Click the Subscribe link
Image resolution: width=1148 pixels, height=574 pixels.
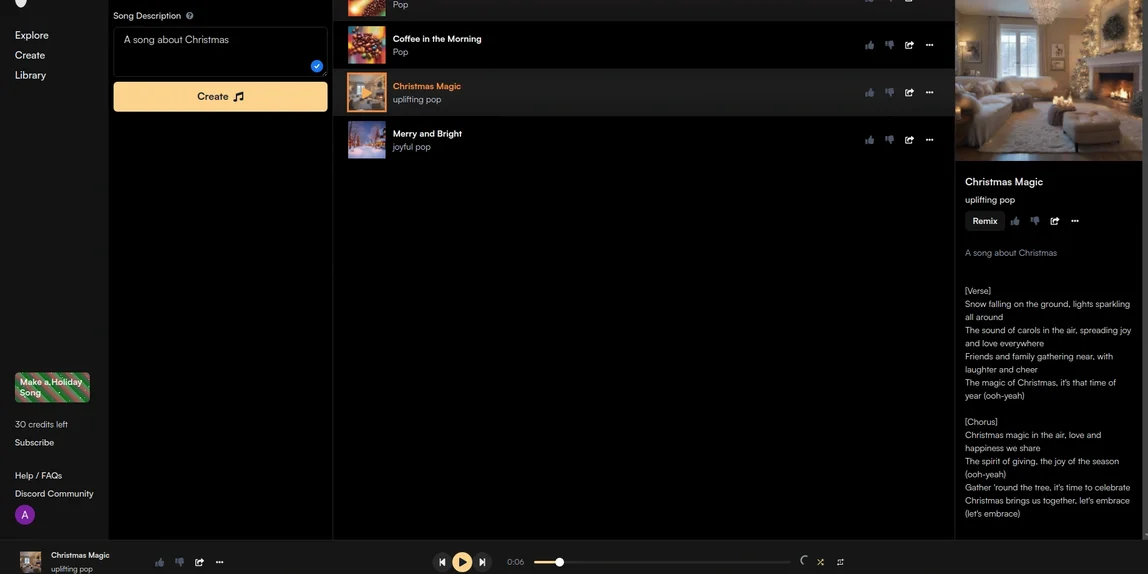(x=34, y=442)
